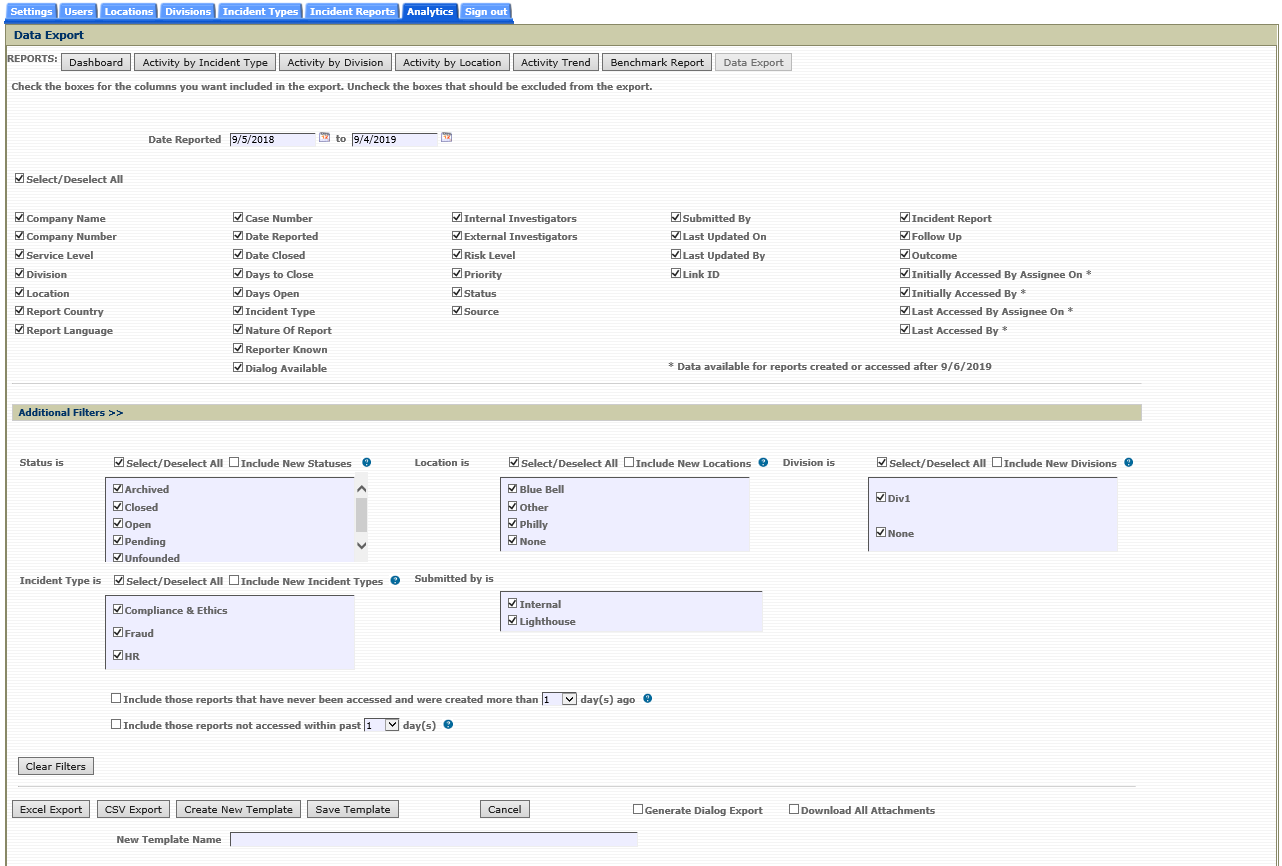Uncheck the Dialog Available column
This screenshot has height=866, width=1282.
coord(238,367)
